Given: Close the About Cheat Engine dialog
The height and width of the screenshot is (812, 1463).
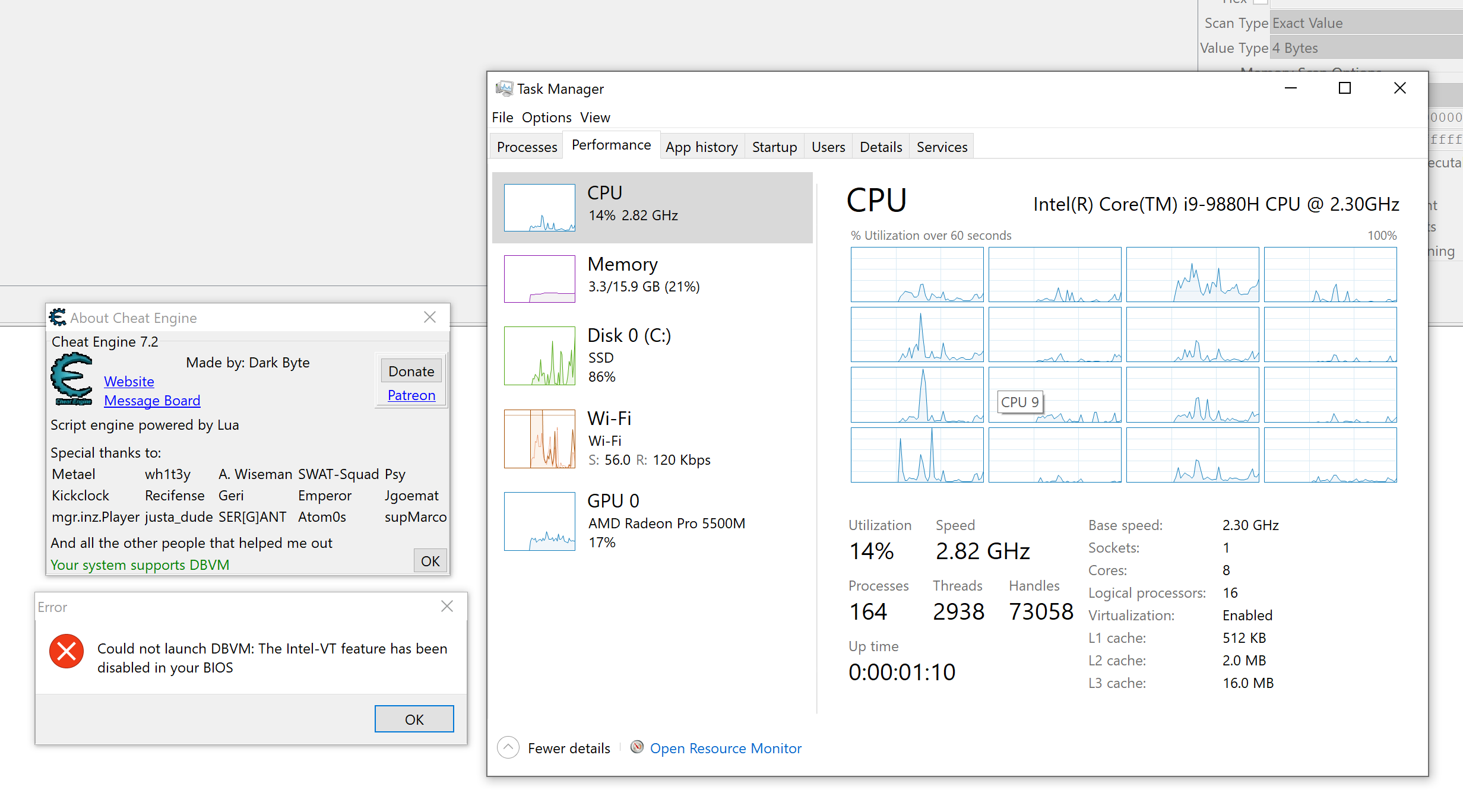Looking at the screenshot, I should coord(430,318).
